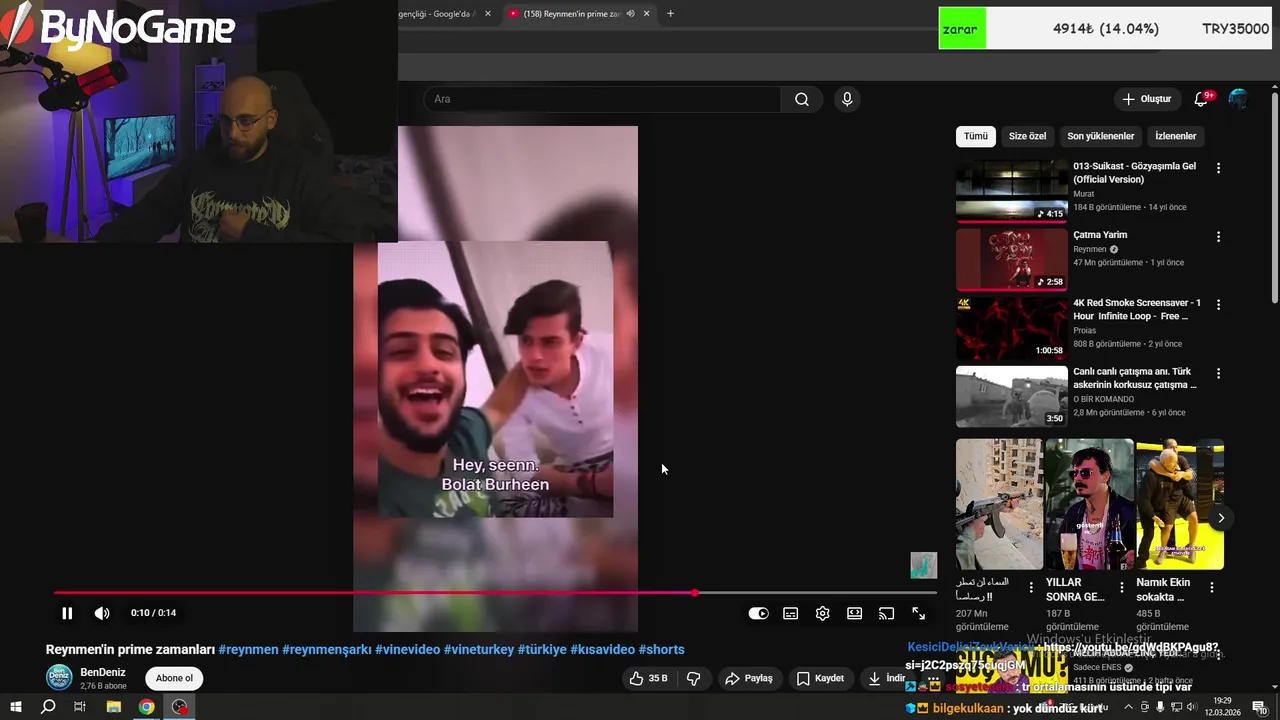Open YILLAR SONRA GE... short thumbnail
This screenshot has height=720, width=1280.
[x=1090, y=504]
